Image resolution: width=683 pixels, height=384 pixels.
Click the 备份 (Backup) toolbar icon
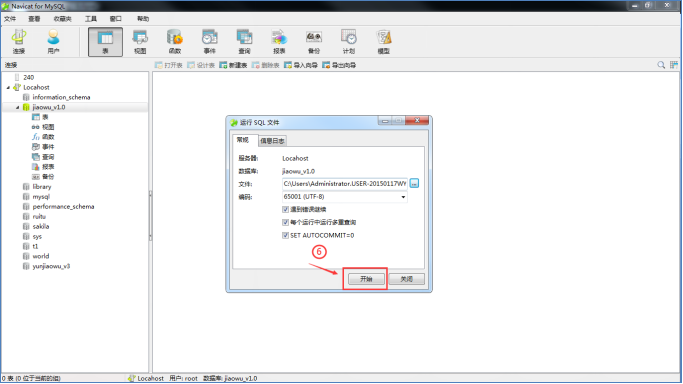point(314,41)
